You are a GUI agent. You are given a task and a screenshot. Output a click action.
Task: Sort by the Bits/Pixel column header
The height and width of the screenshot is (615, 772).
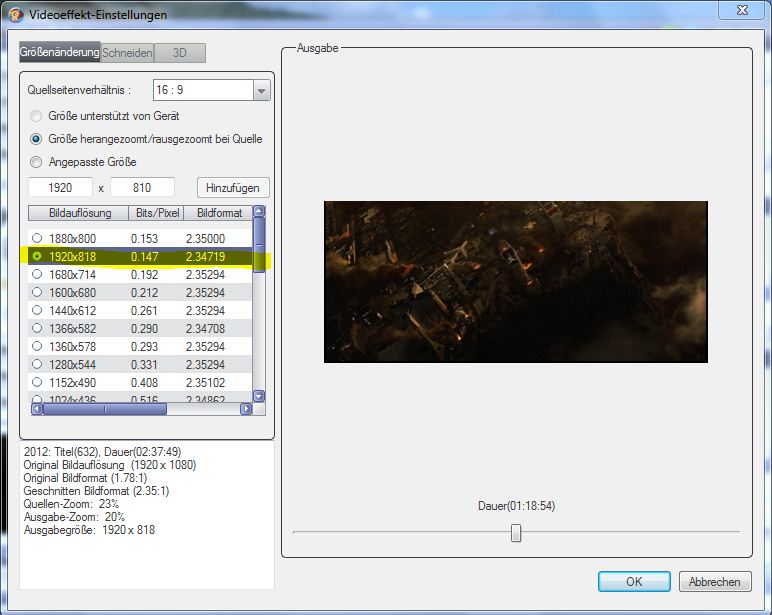click(156, 213)
